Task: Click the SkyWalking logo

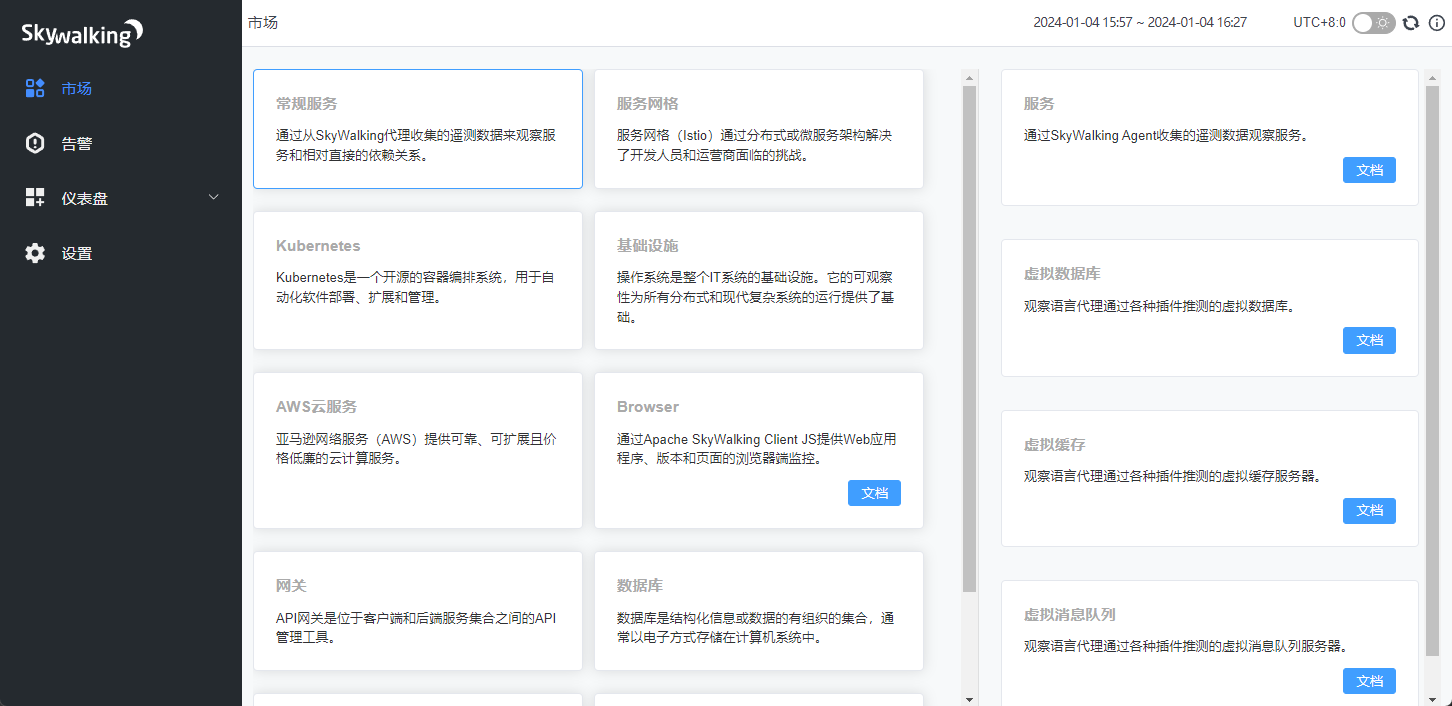Action: pyautogui.click(x=83, y=33)
